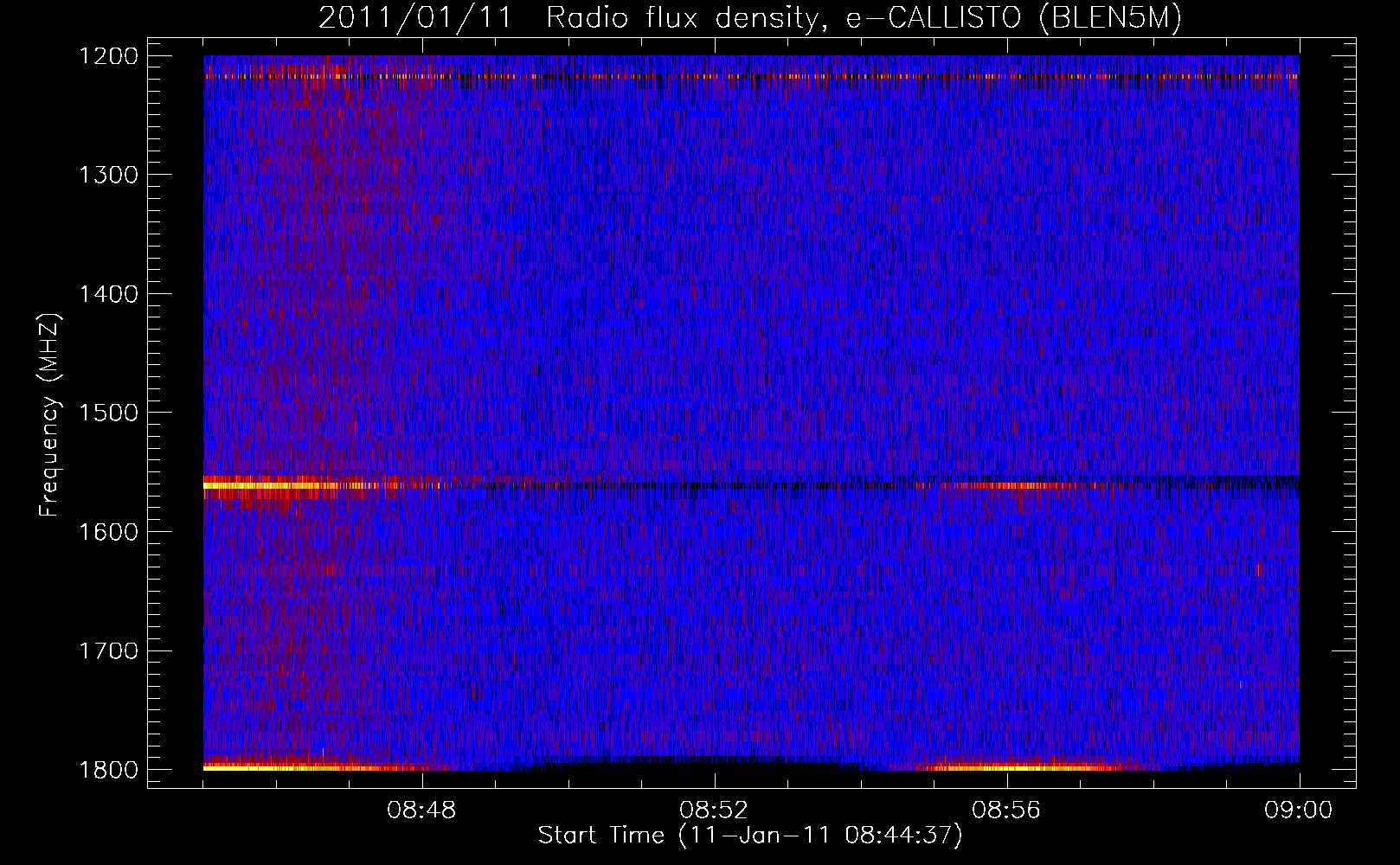1400x865 pixels.
Task: Click the plot title mentioning e-CALLISTO (BLEN5M)
Action: [x=750, y=19]
